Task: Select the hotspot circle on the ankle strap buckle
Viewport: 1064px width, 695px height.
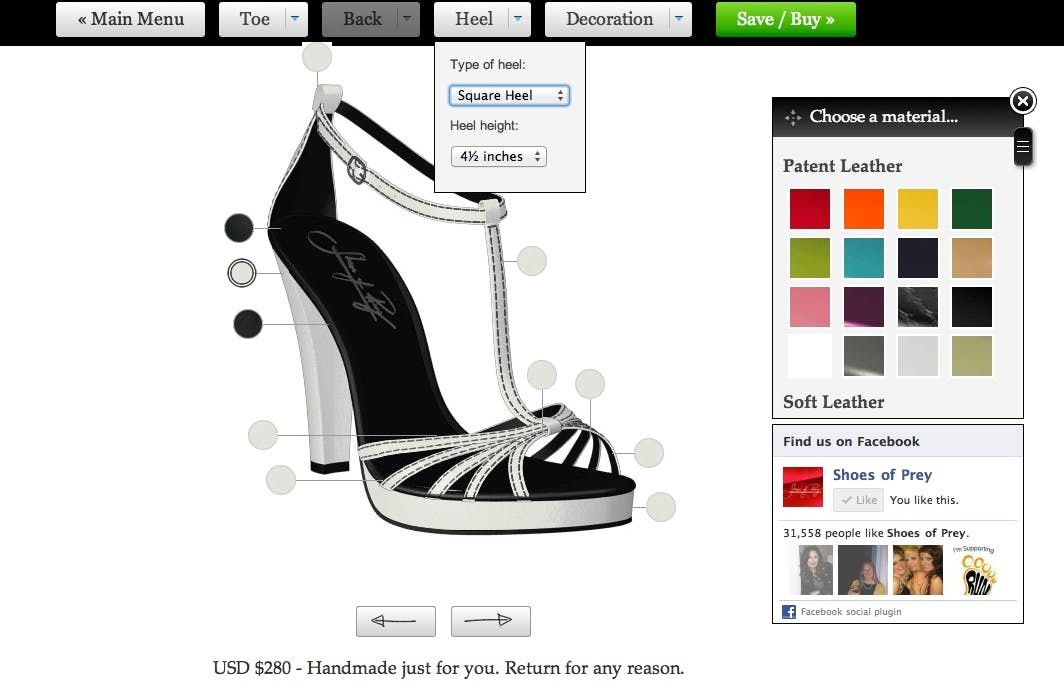Action: tap(317, 56)
